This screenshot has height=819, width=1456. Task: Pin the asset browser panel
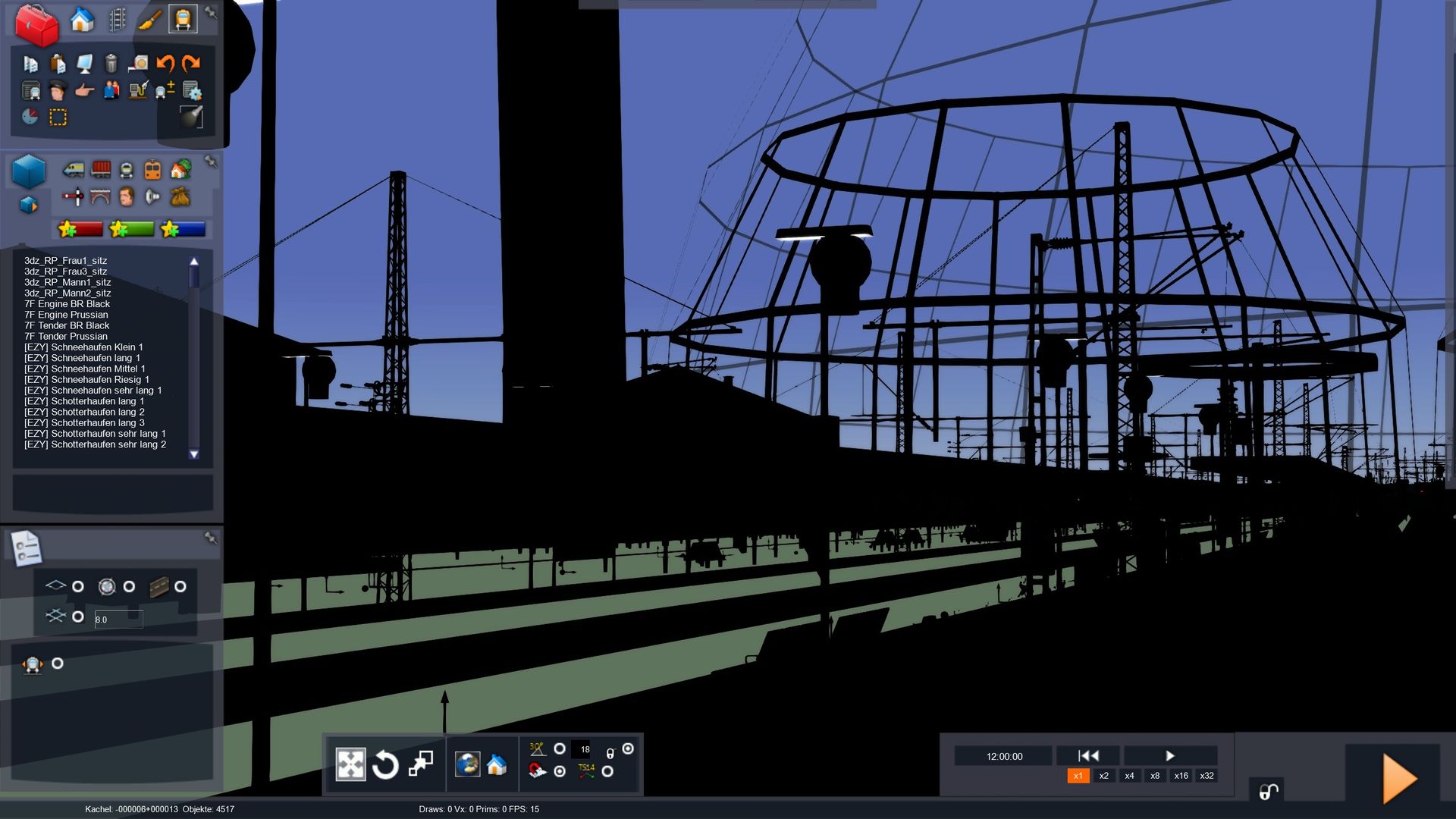coord(211,162)
